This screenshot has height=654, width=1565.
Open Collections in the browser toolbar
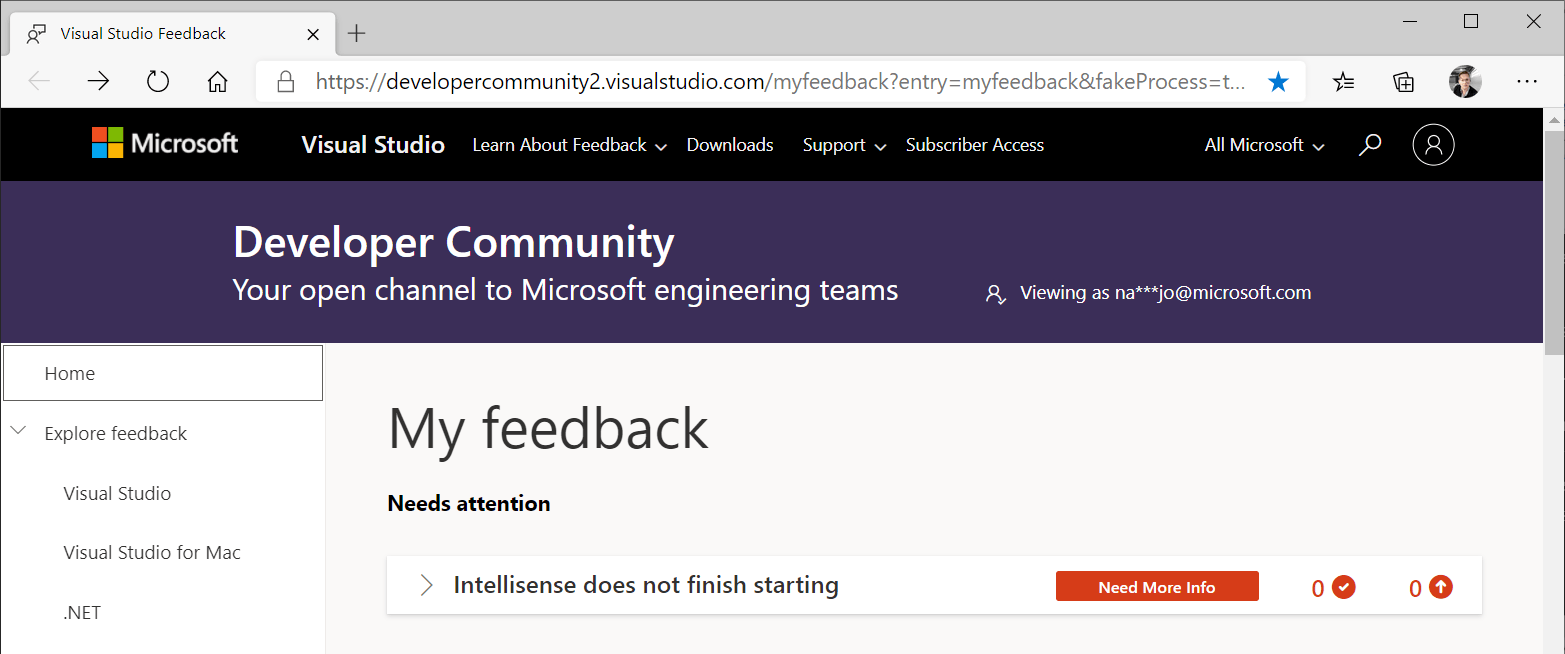pos(1403,81)
